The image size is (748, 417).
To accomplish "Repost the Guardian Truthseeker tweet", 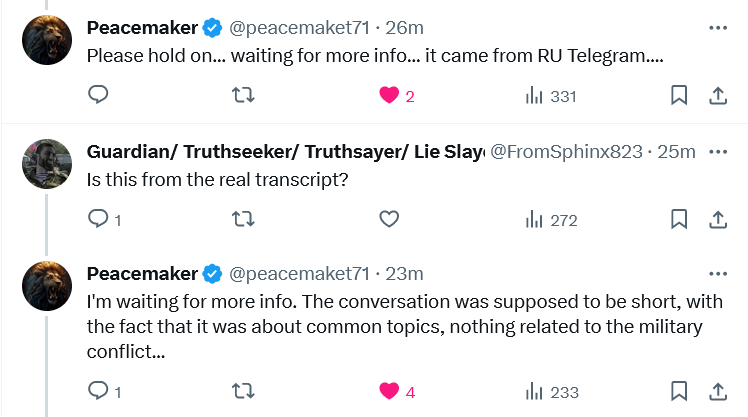I will point(243,220).
